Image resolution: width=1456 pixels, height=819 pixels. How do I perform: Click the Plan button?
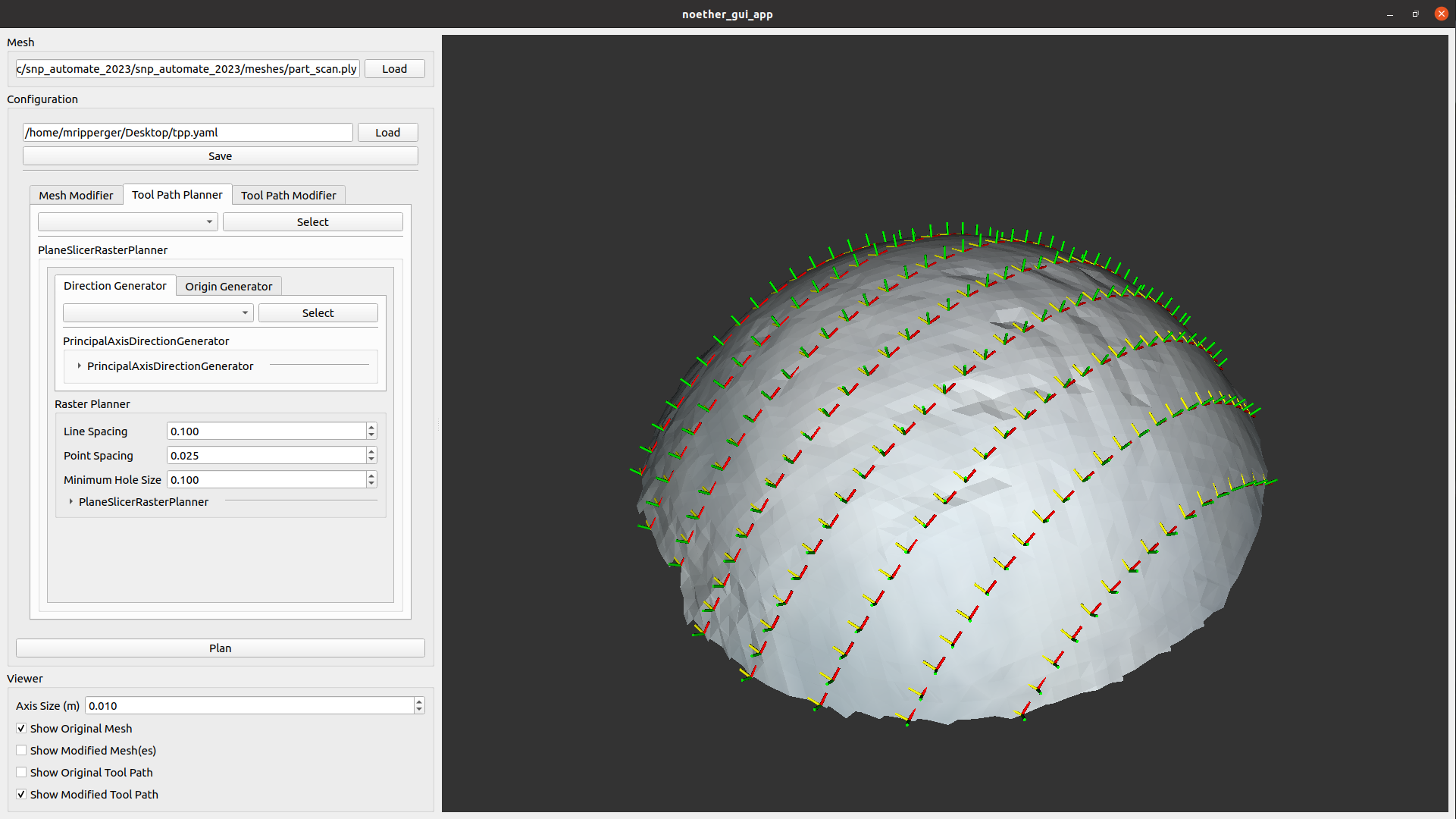tap(219, 648)
